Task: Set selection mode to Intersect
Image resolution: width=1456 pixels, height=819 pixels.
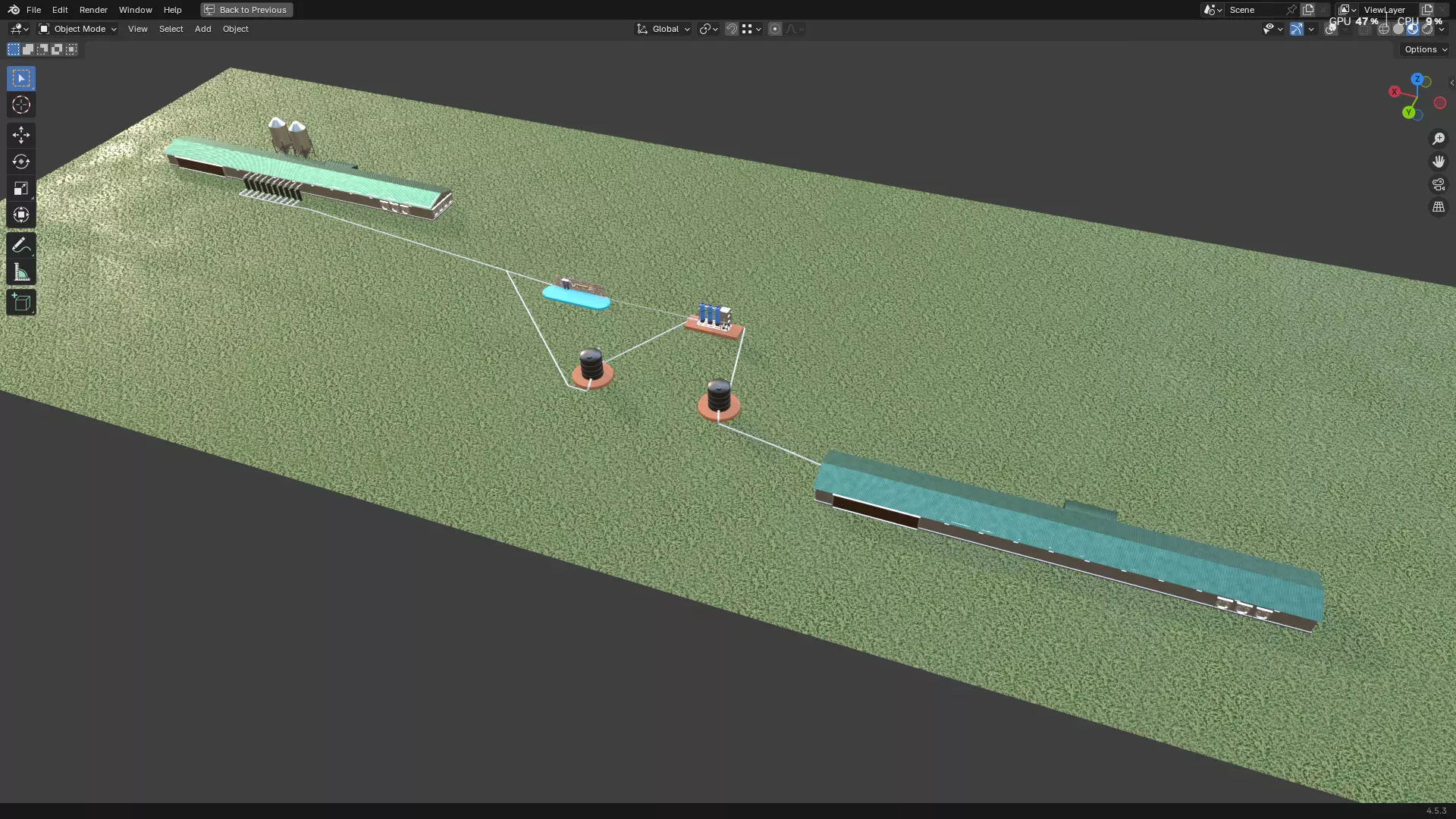Action: [71, 49]
